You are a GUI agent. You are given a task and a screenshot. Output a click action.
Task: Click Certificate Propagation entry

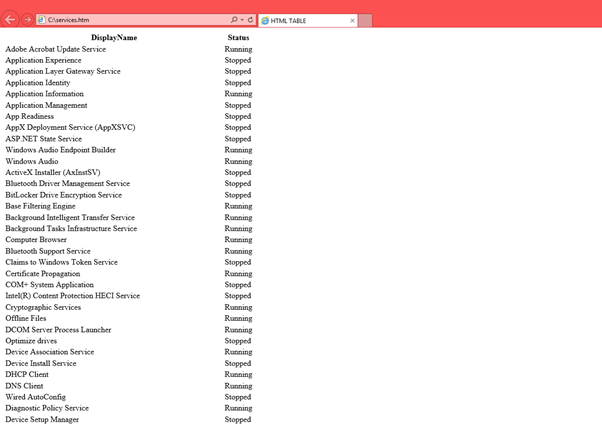[x=43, y=274]
